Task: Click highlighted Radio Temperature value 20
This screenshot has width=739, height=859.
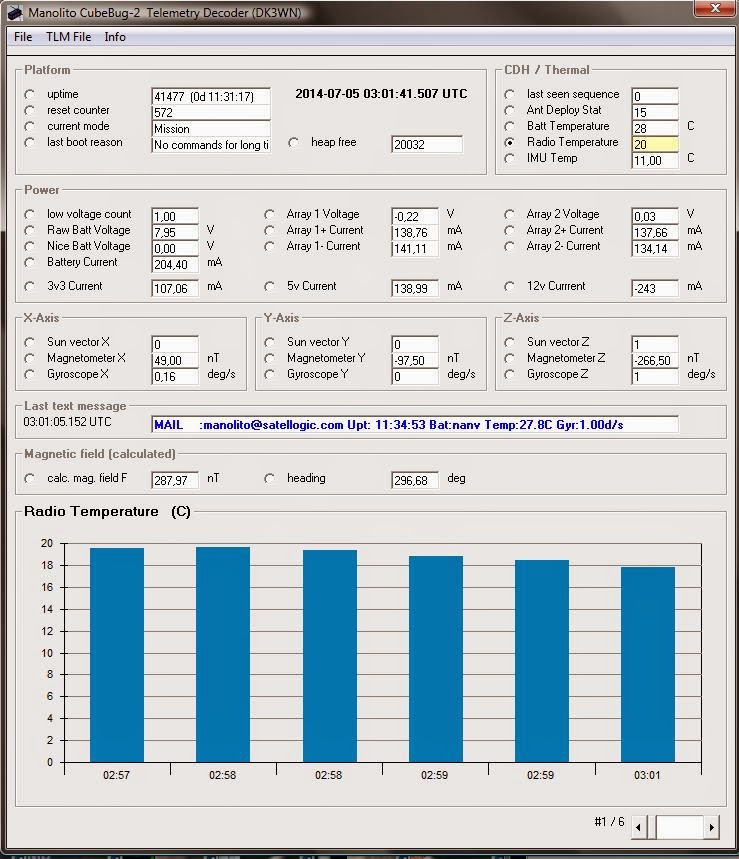Action: (x=655, y=145)
